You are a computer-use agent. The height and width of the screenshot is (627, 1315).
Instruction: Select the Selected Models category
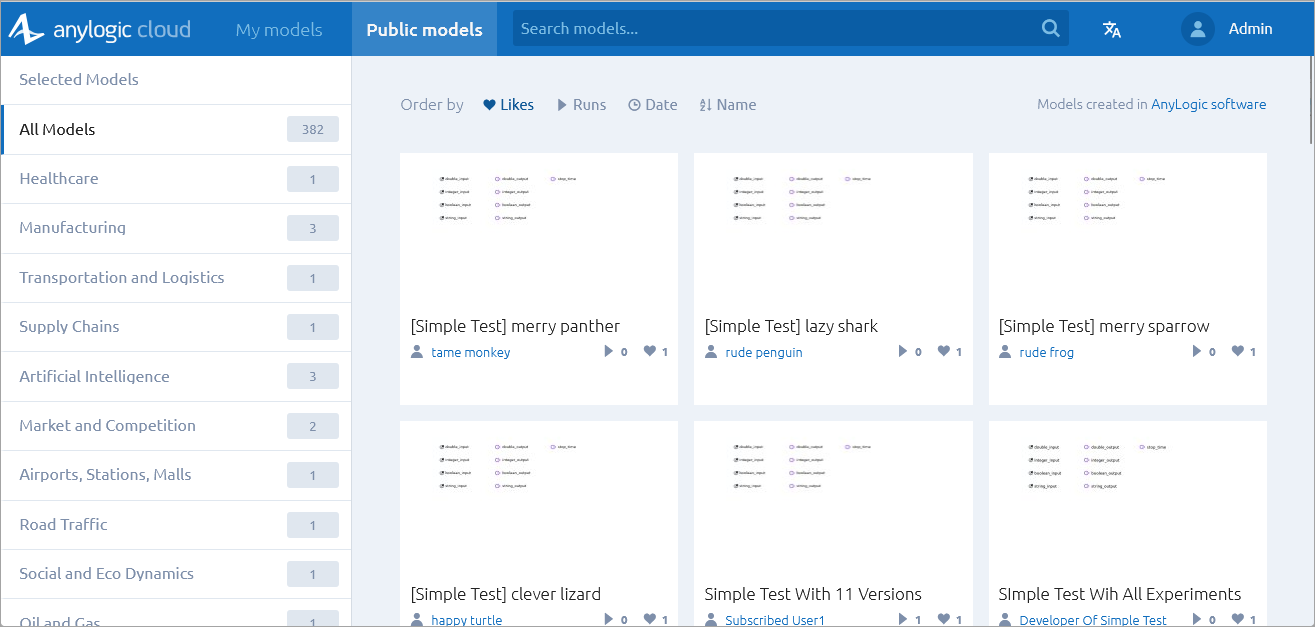point(176,80)
